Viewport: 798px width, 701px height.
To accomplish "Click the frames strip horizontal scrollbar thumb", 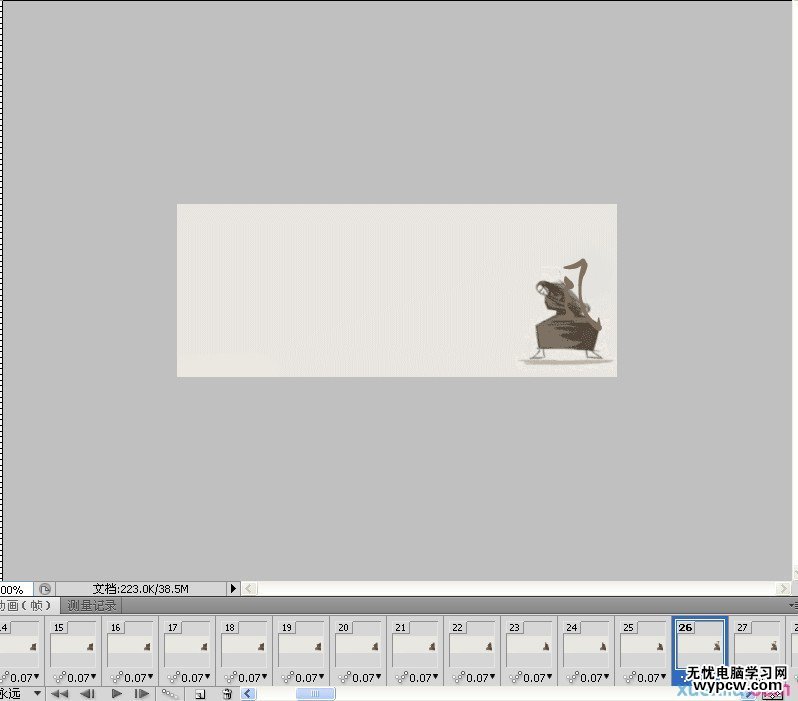I will pyautogui.click(x=316, y=693).
